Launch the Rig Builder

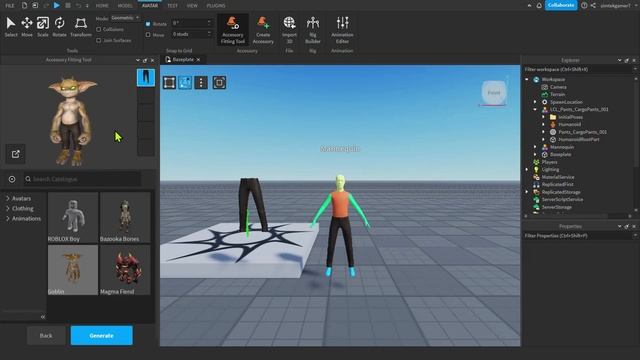(313, 30)
